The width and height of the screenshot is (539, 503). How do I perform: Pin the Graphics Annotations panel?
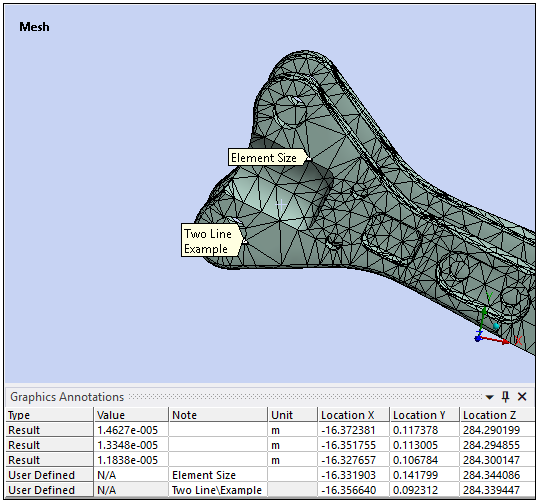(x=505, y=397)
